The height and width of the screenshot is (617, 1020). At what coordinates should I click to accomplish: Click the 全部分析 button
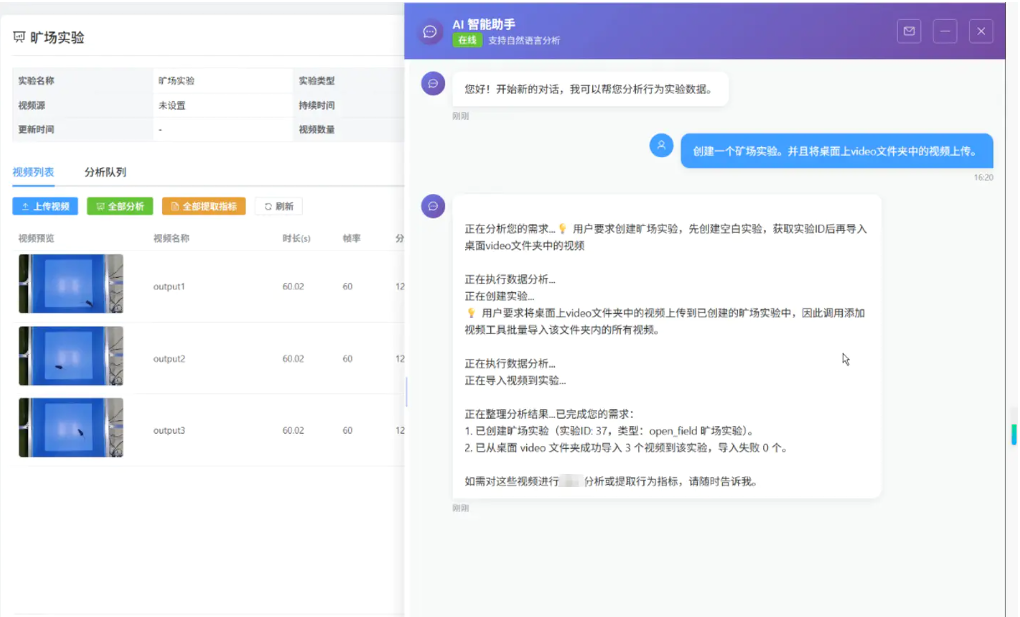(120, 206)
